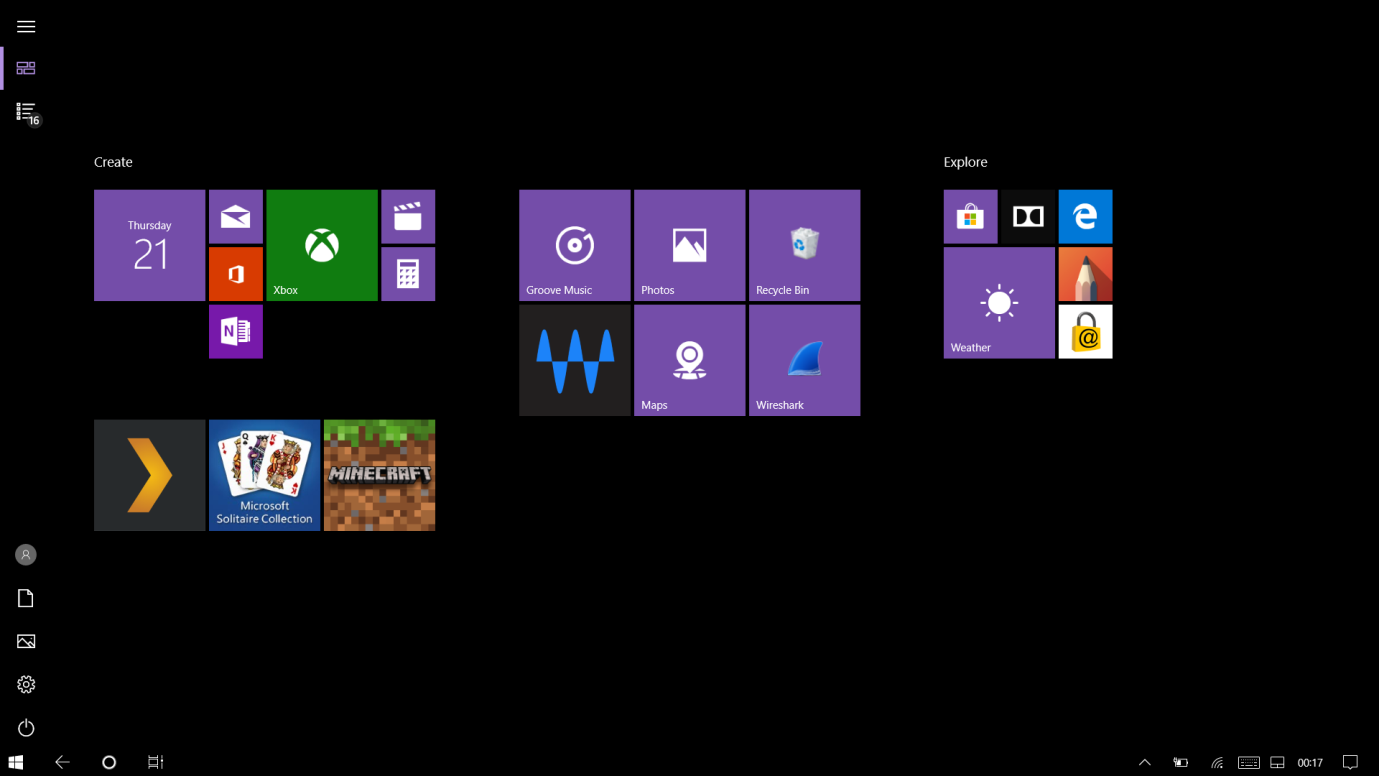Launch the Plex tile
This screenshot has width=1379, height=776.
pos(149,475)
